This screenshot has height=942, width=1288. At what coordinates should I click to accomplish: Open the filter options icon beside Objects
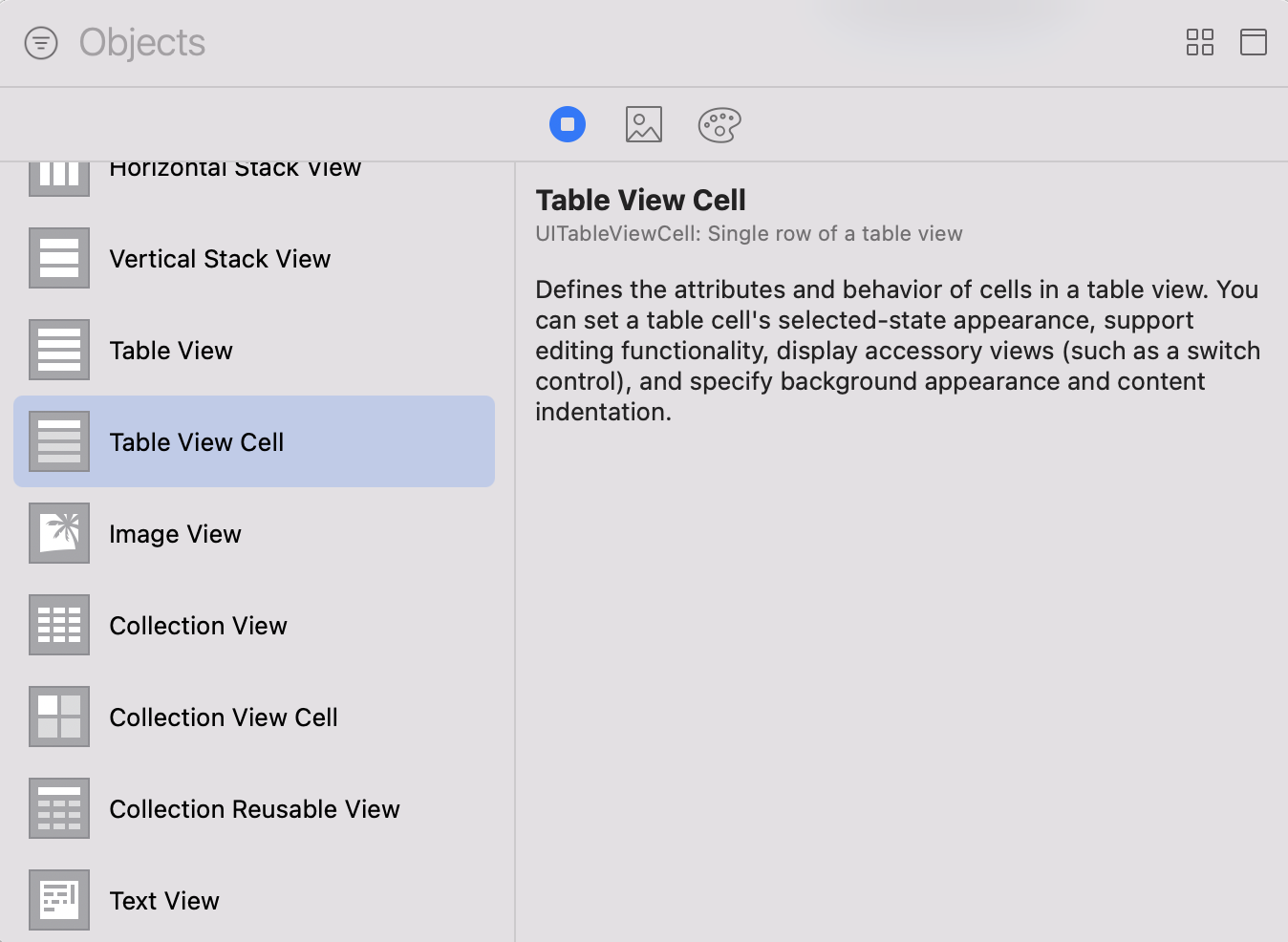pyautogui.click(x=41, y=43)
